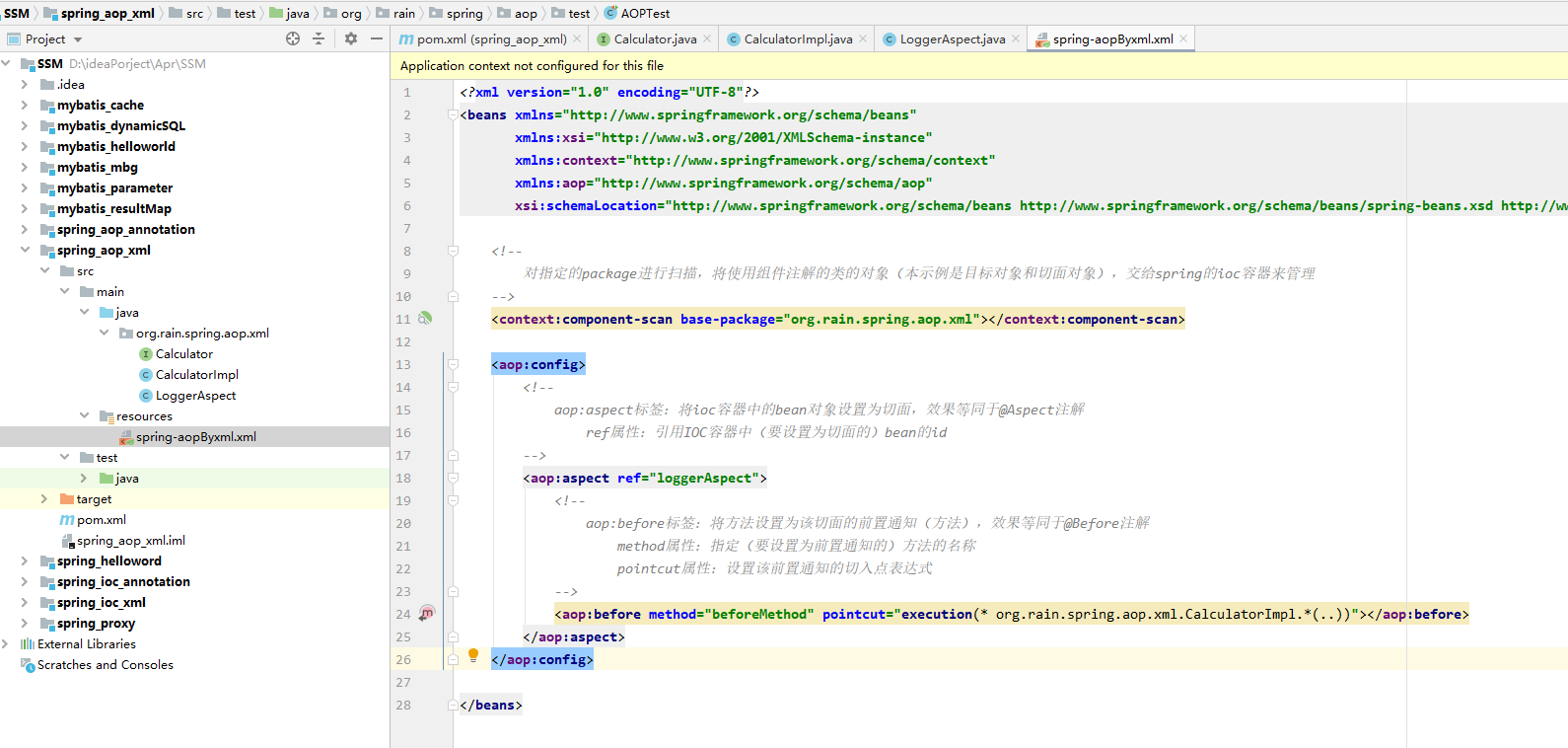Viewport: 1568px width, 748px height.
Task: Expand the mybatis_cache module
Action: pyautogui.click(x=25, y=106)
